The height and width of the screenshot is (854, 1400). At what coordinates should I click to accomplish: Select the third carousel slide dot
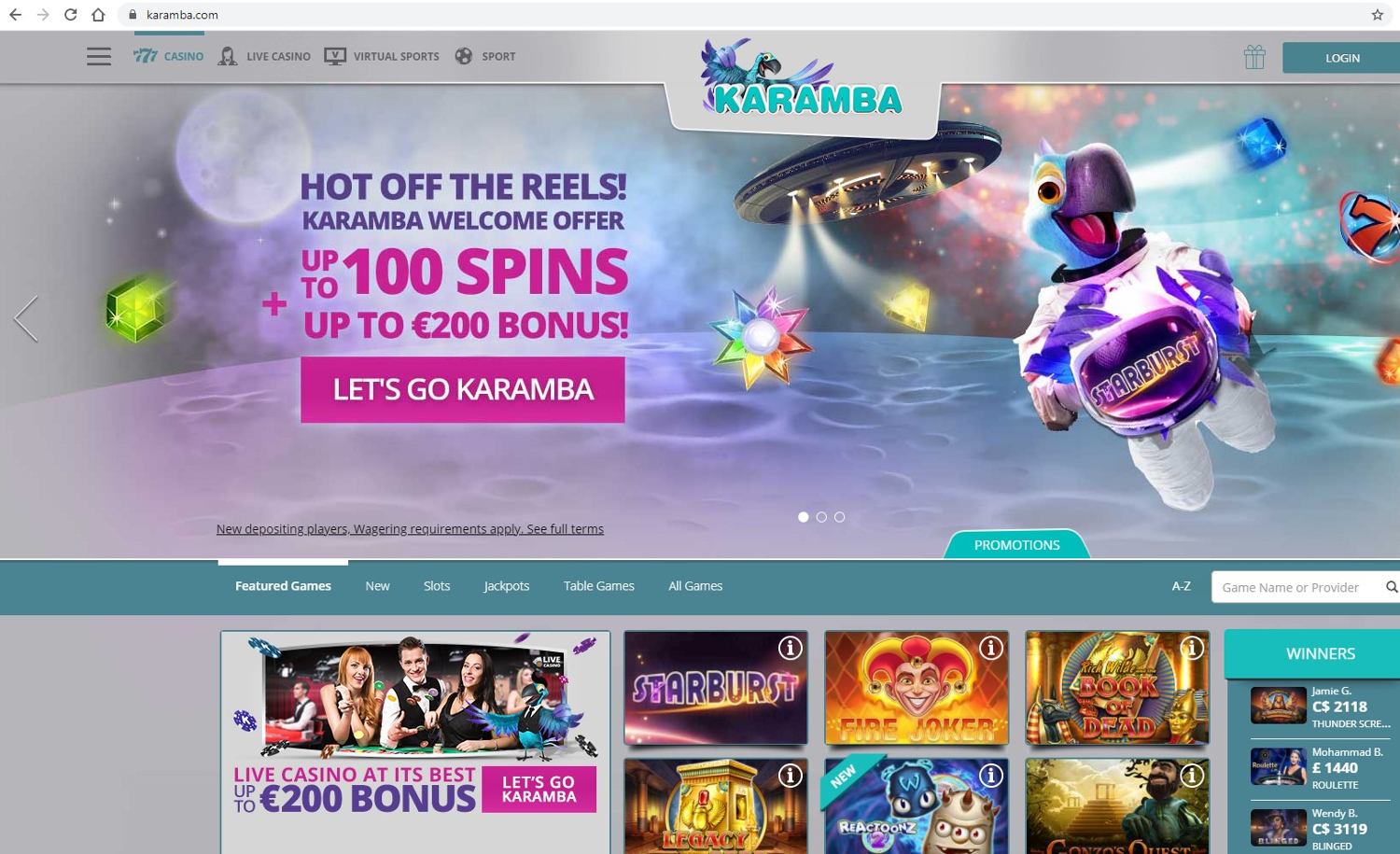pos(839,517)
